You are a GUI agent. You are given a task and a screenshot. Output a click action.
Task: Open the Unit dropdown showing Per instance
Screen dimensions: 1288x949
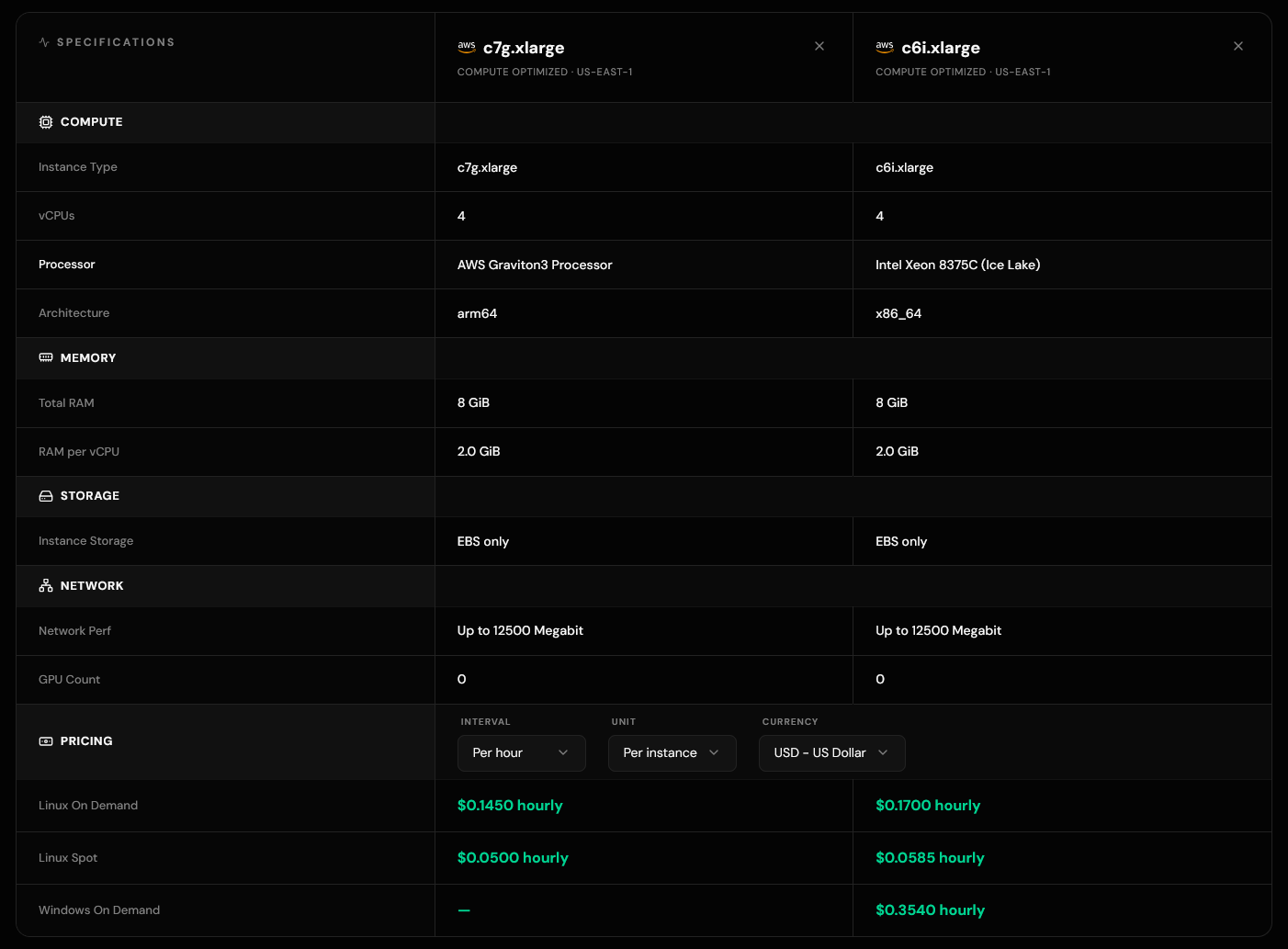672,752
